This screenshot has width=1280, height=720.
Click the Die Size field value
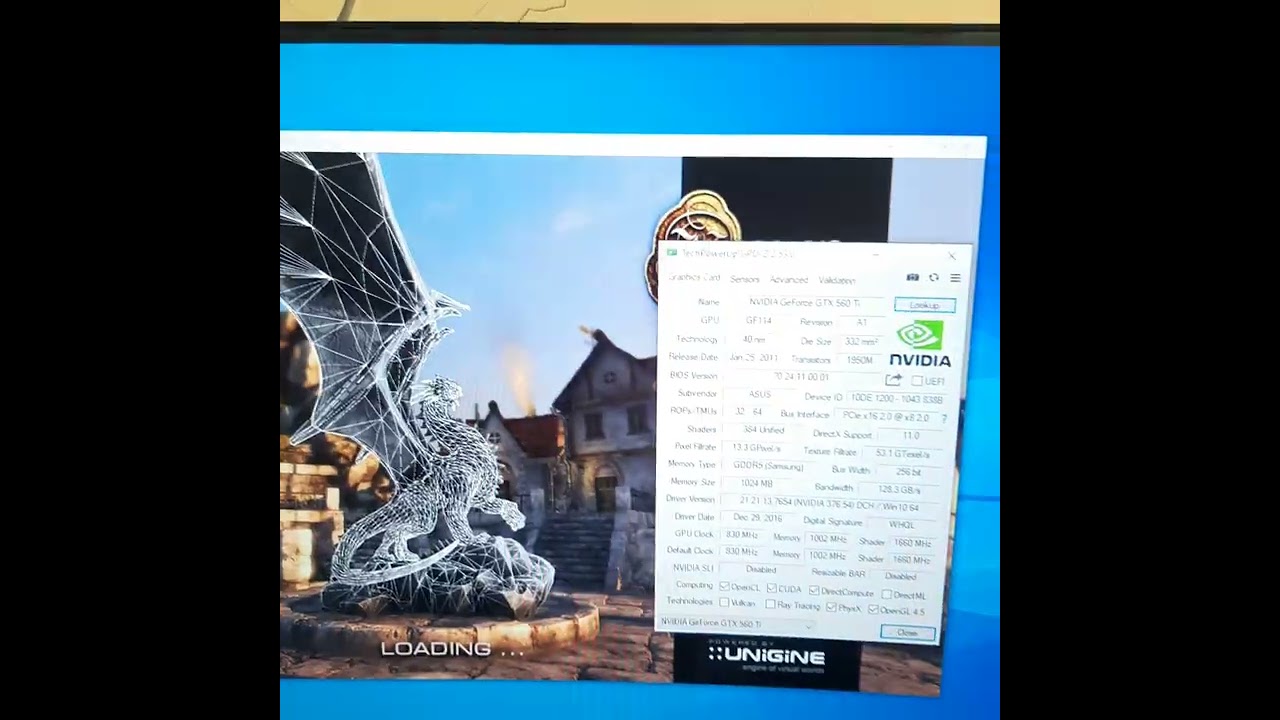[x=860, y=341]
